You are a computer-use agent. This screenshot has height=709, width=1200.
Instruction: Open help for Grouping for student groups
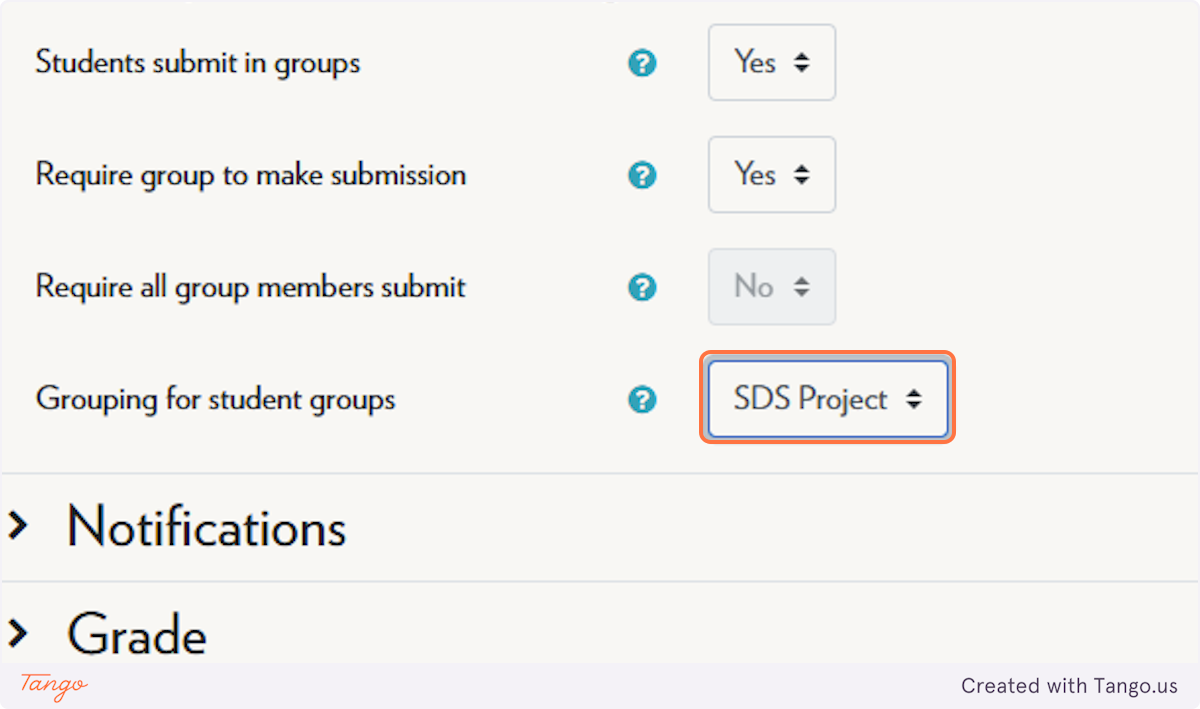coord(642,400)
